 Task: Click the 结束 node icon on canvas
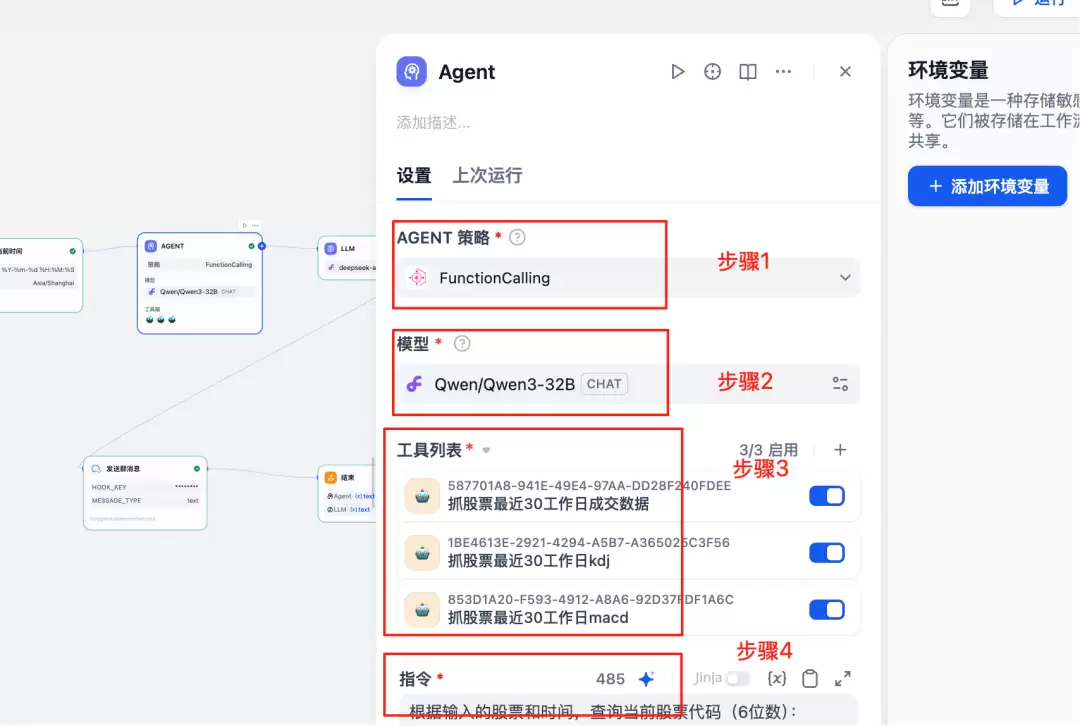[331, 477]
